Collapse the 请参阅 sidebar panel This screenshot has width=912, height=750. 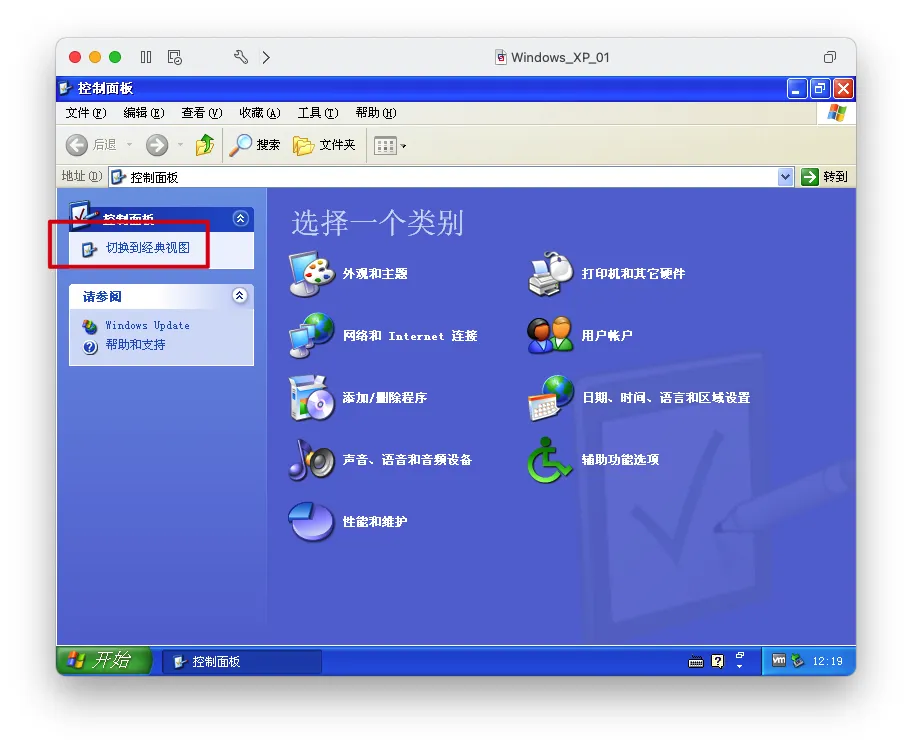239,296
